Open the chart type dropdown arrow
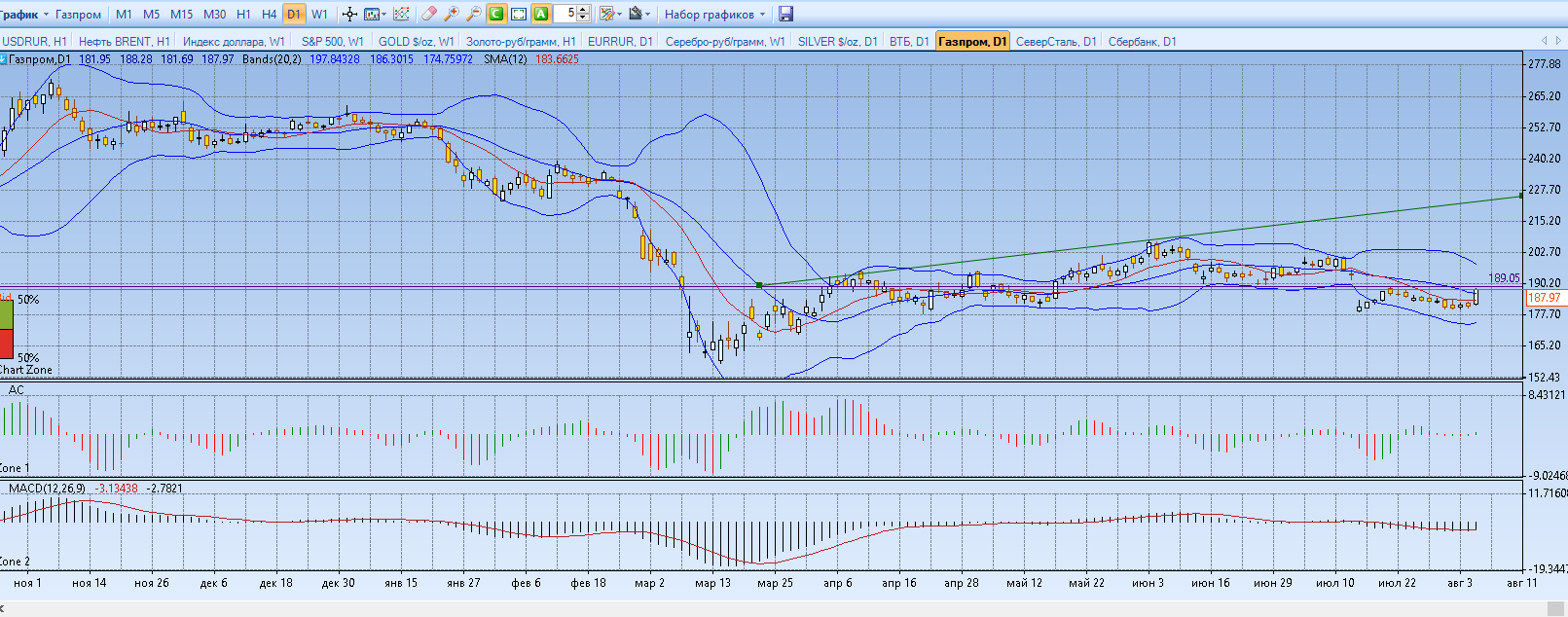 click(384, 15)
